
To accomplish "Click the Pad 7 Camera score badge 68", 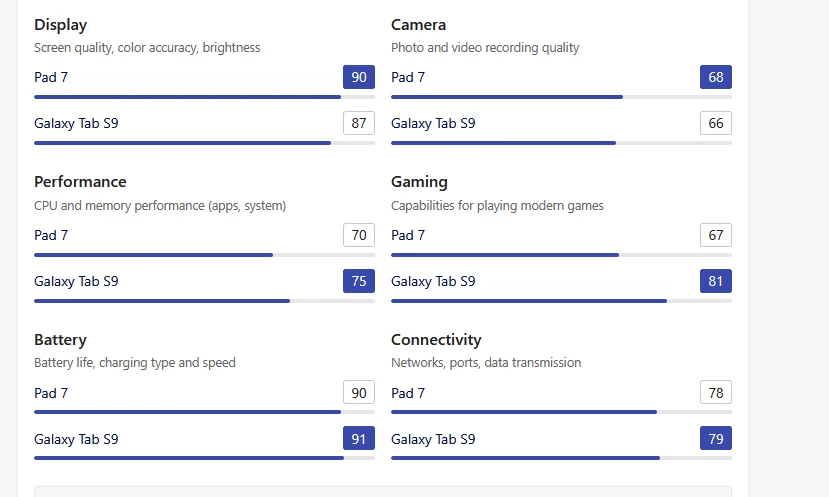I will 716,77.
